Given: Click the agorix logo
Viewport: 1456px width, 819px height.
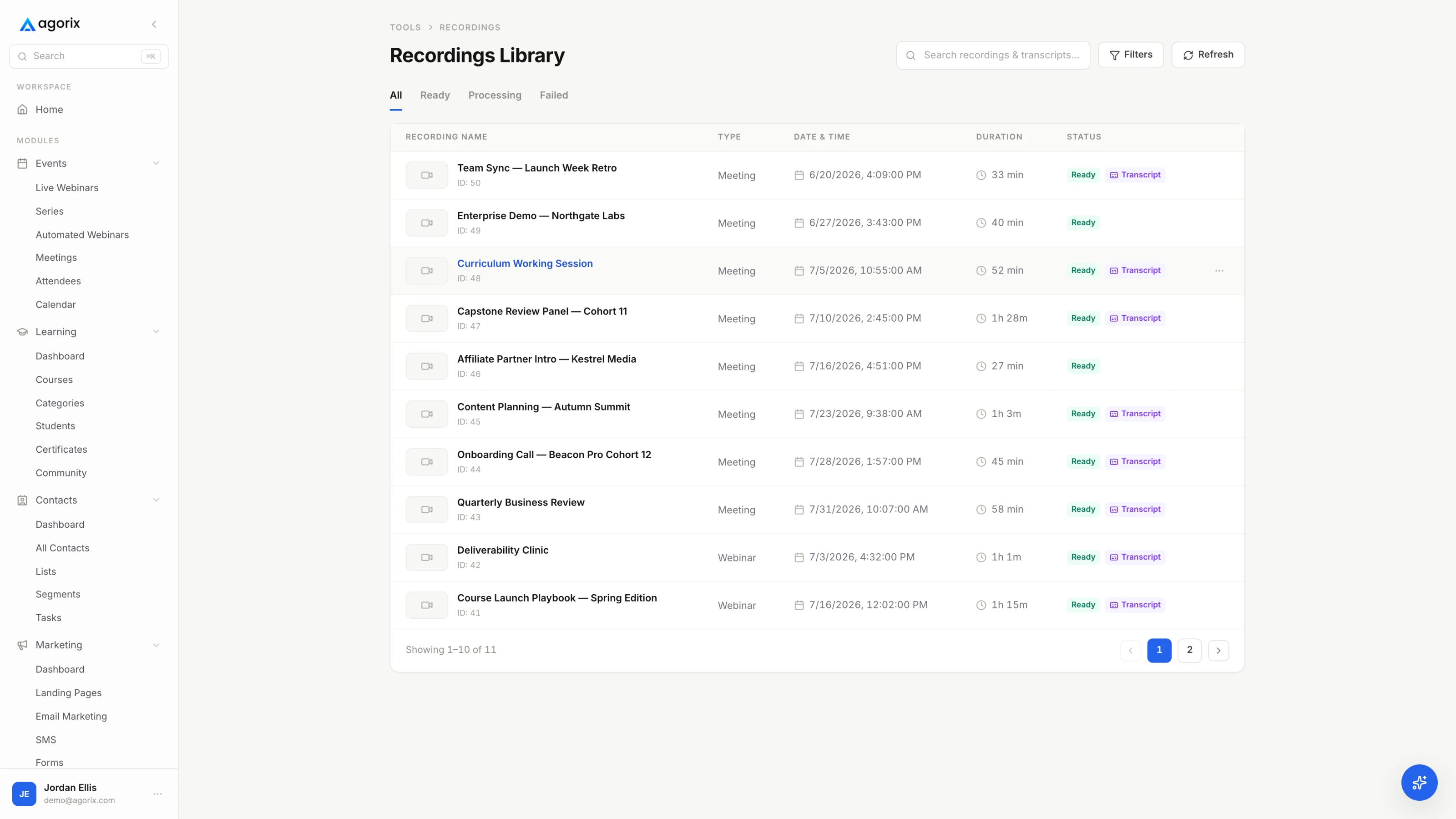Looking at the screenshot, I should [x=50, y=24].
